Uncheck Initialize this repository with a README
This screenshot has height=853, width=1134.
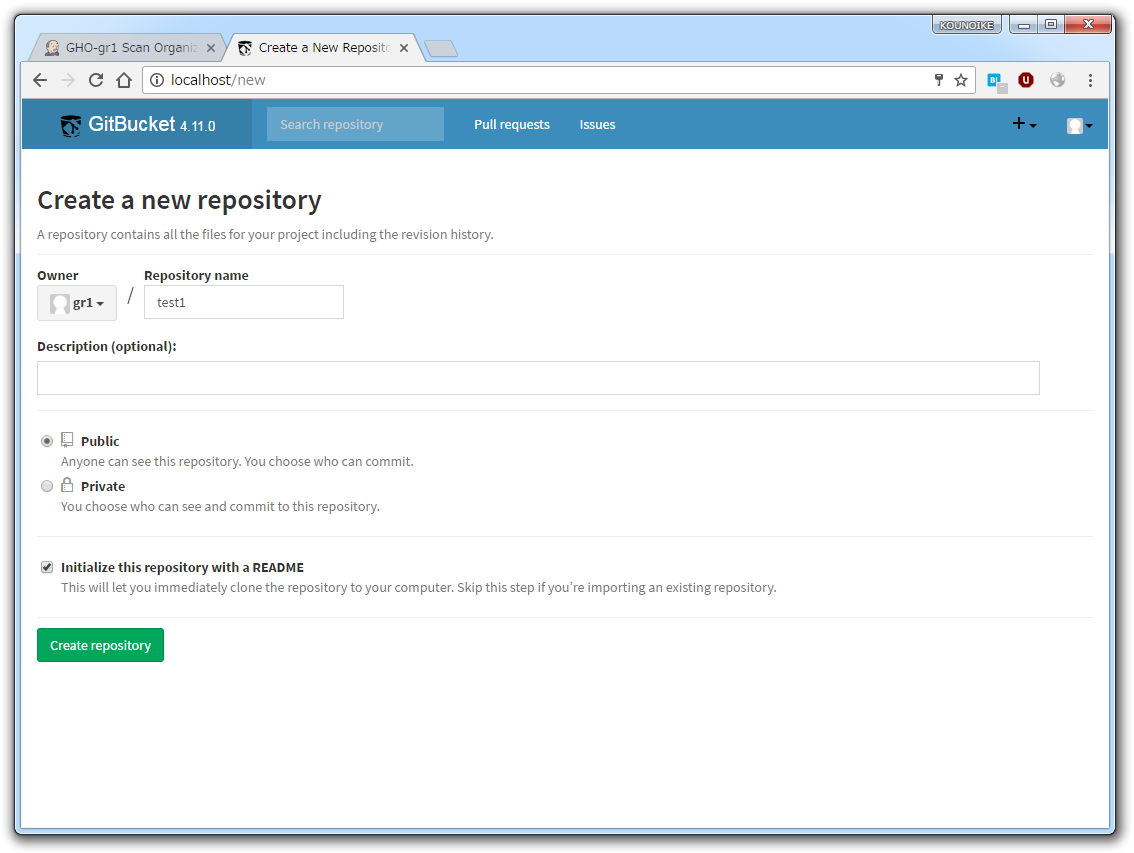pyautogui.click(x=47, y=566)
